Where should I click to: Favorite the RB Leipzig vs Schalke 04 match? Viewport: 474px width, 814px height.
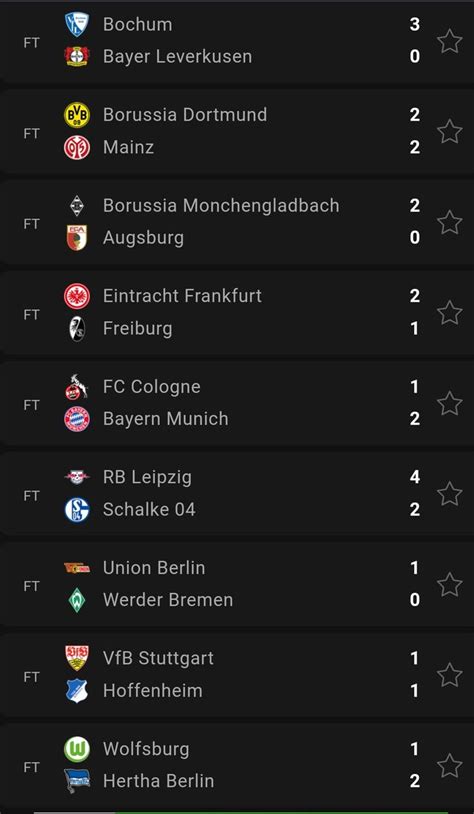pyautogui.click(x=450, y=494)
